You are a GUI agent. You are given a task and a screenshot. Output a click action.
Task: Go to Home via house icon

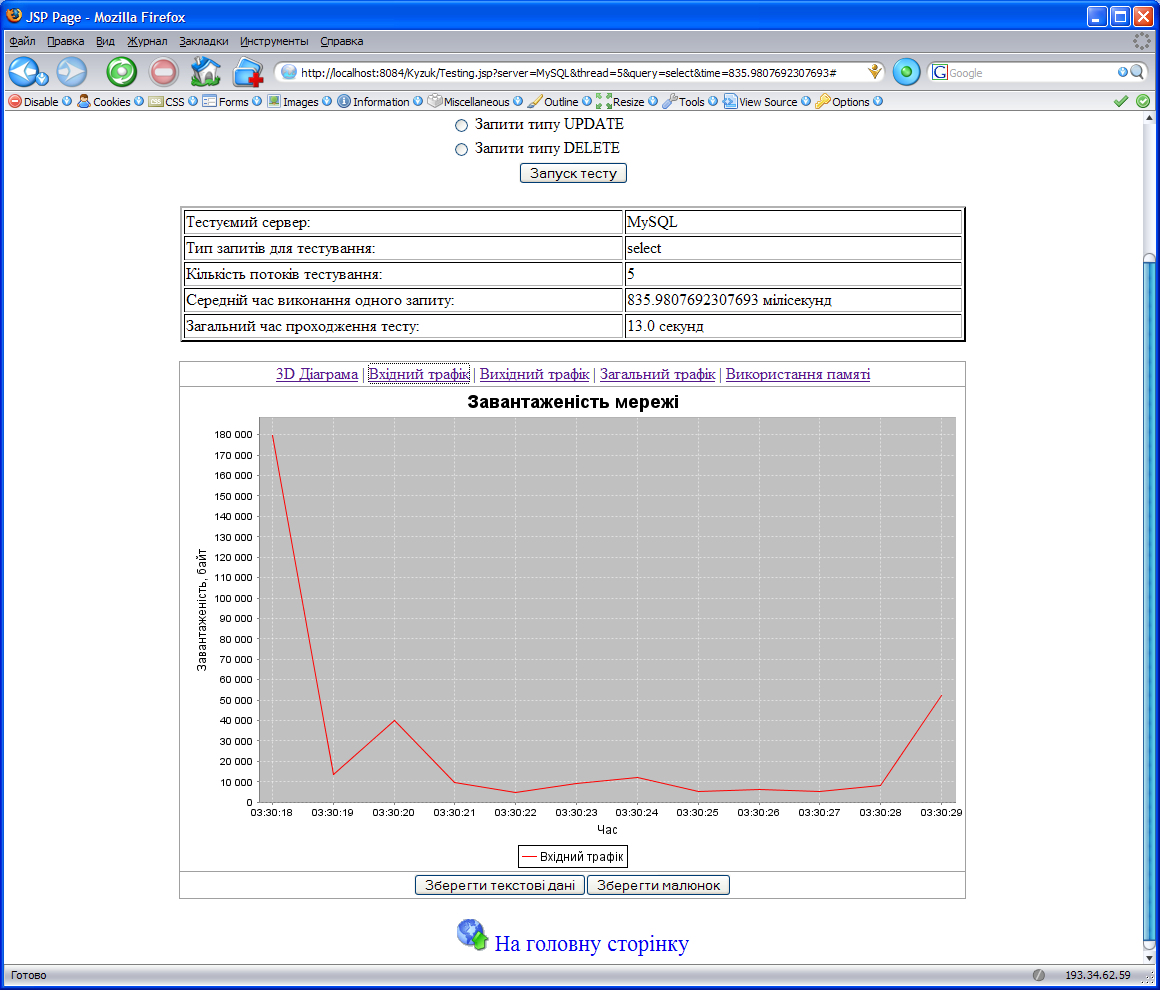point(205,72)
